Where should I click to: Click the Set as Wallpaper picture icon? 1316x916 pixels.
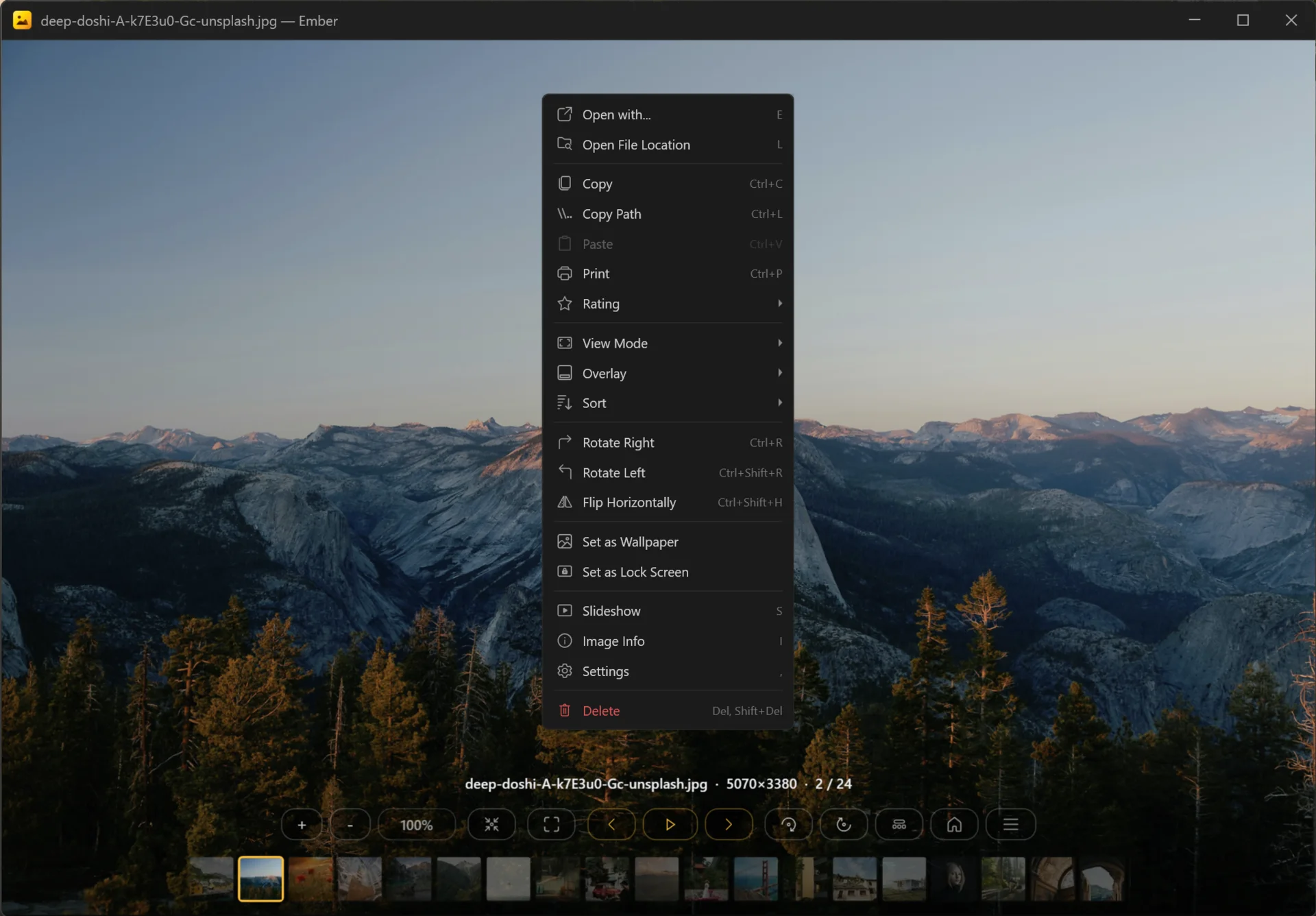pos(565,542)
